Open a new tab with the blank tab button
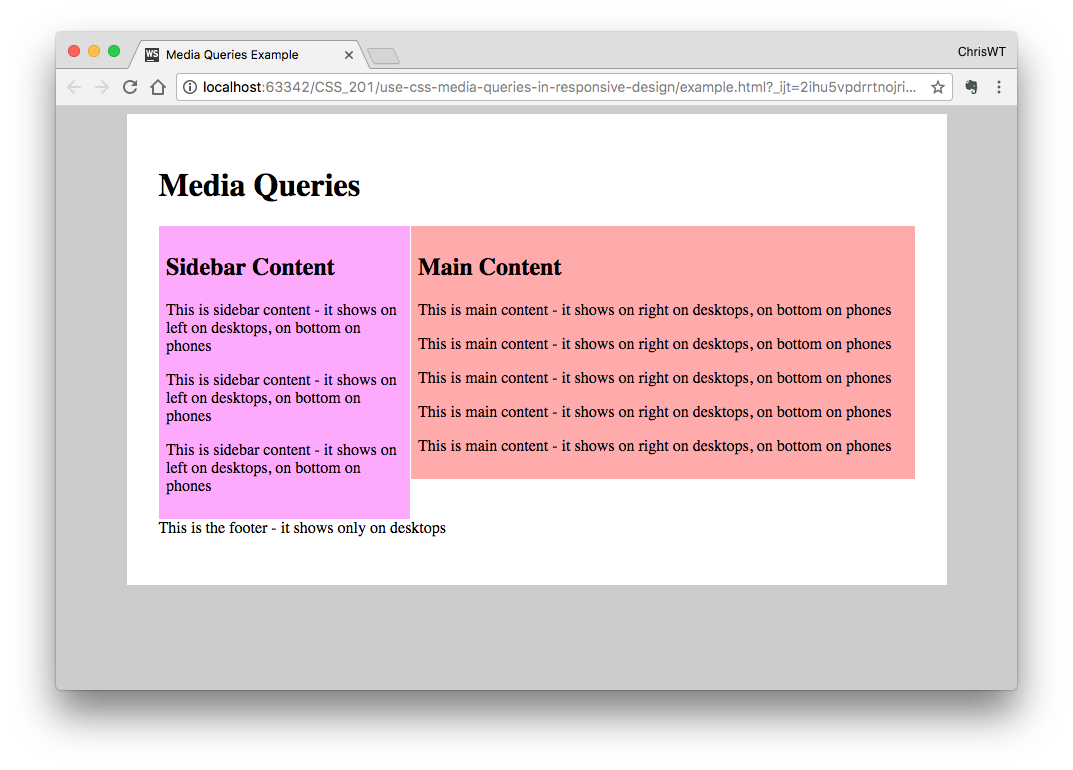 pyautogui.click(x=383, y=55)
